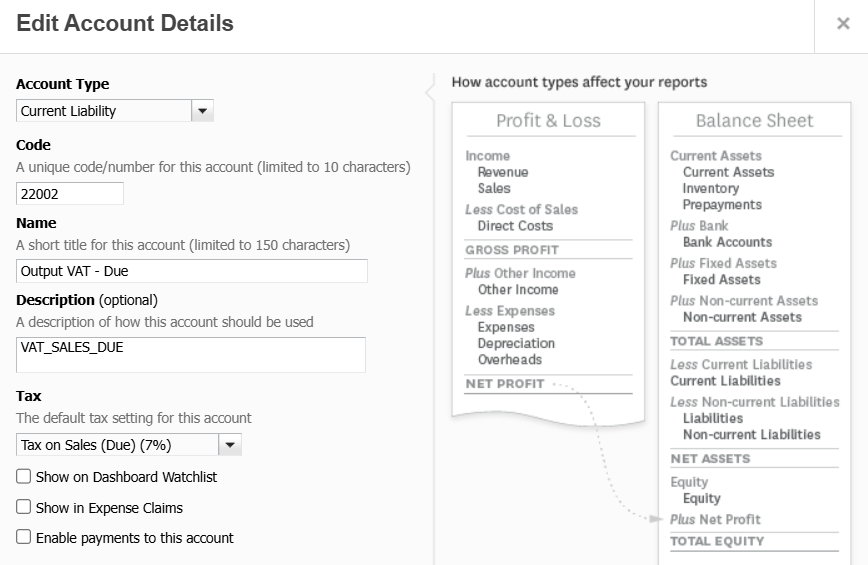Click the Show on Dashboard Watchlist label
Image resolution: width=868 pixels, height=565 pixels.
point(126,477)
